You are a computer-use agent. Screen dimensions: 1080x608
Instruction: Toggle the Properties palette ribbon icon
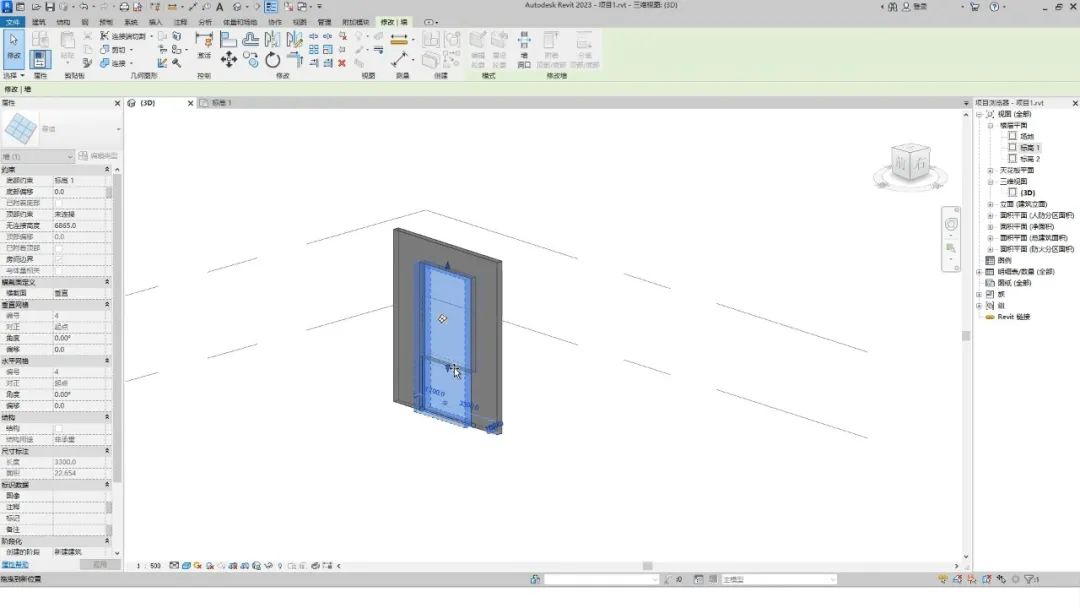click(x=40, y=59)
